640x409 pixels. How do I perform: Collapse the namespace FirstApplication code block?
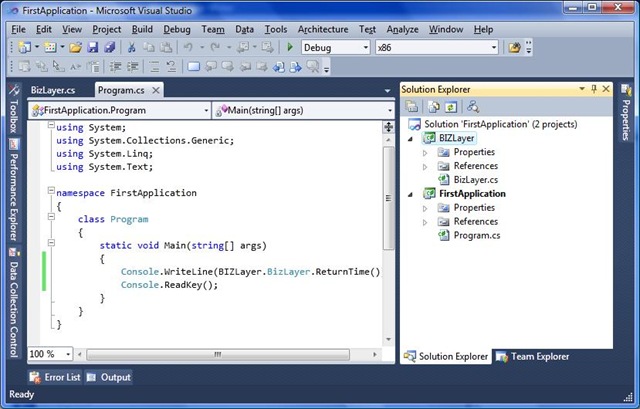(x=51, y=190)
